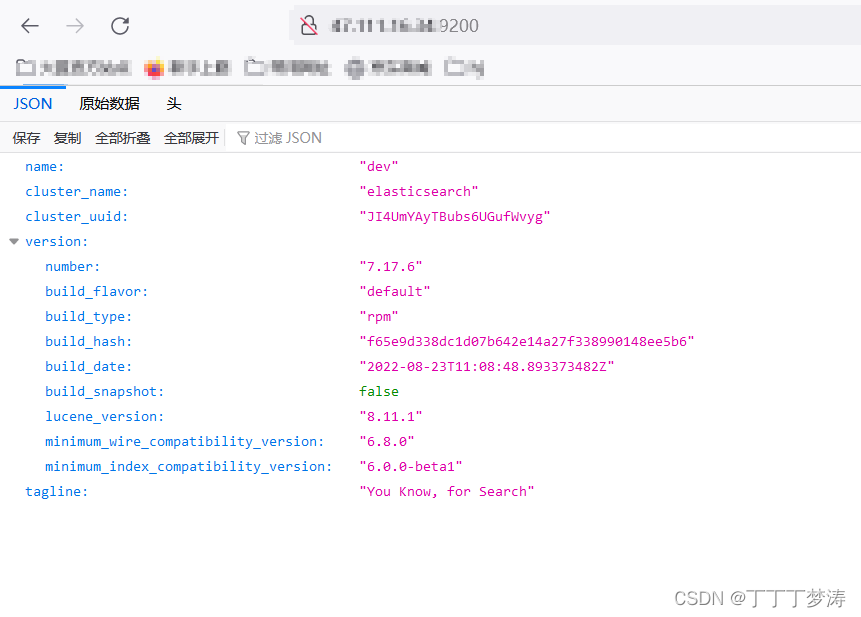The image size is (861, 617).
Task: Select the build_hash key
Action: [x=88, y=341]
